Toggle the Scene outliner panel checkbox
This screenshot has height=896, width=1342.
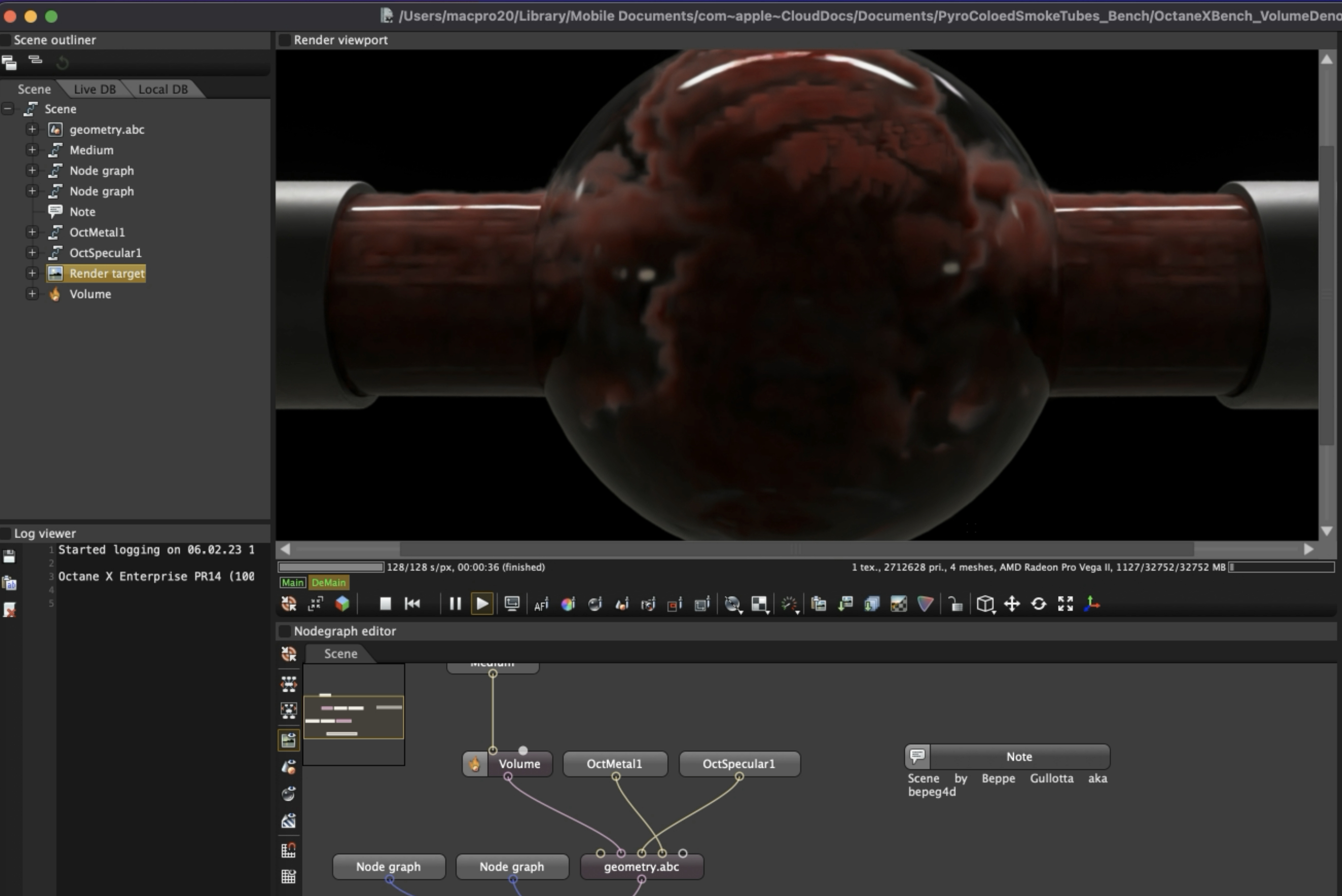point(6,40)
